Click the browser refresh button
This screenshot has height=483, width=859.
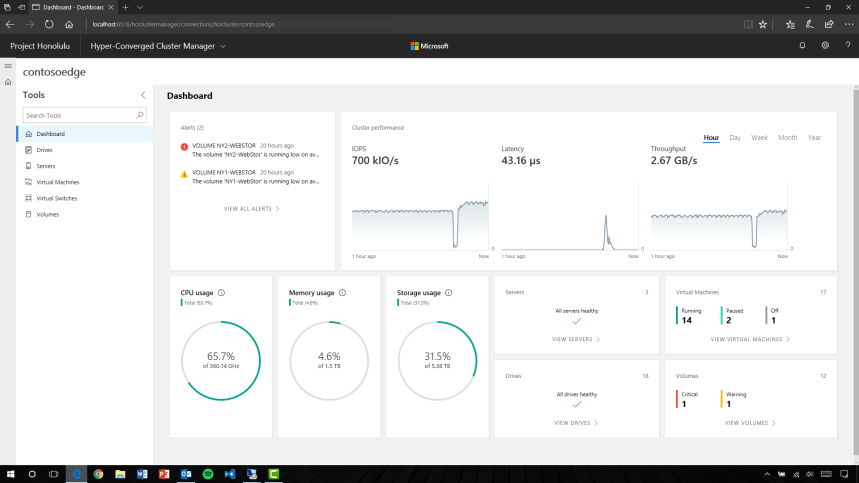(49, 24)
